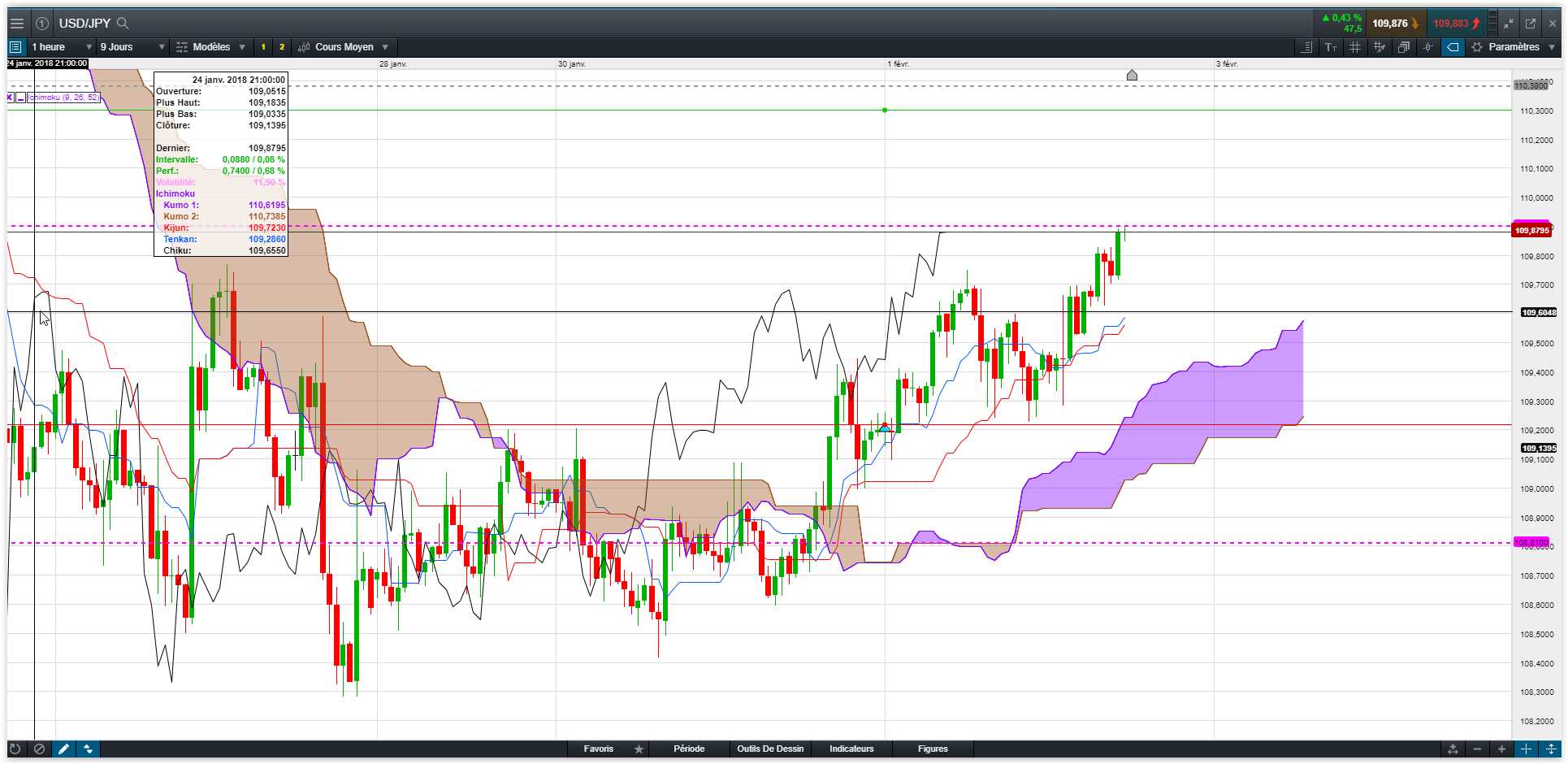Click the grid color picker icon

click(x=1380, y=47)
